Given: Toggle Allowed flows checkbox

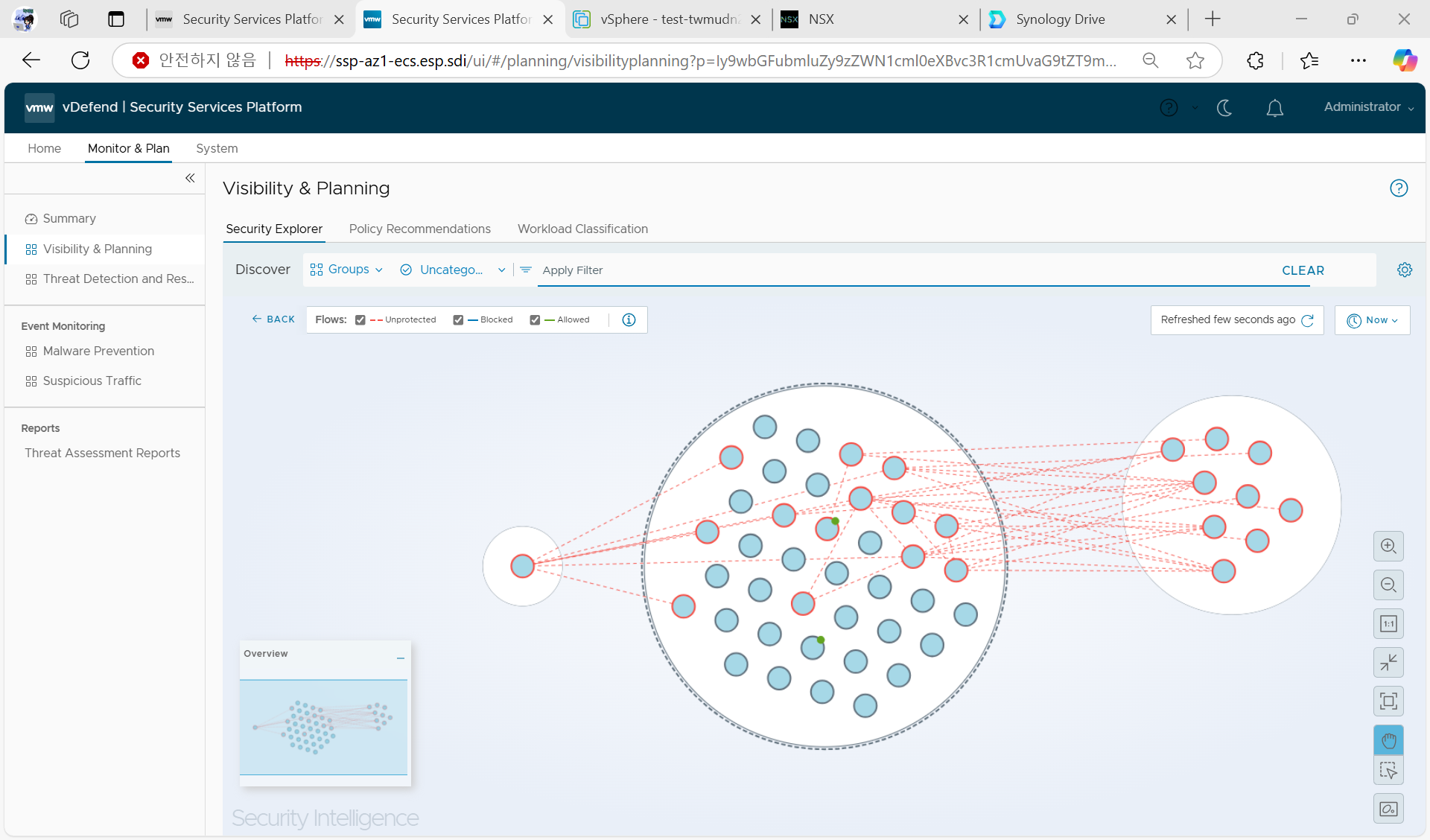Looking at the screenshot, I should tap(535, 320).
